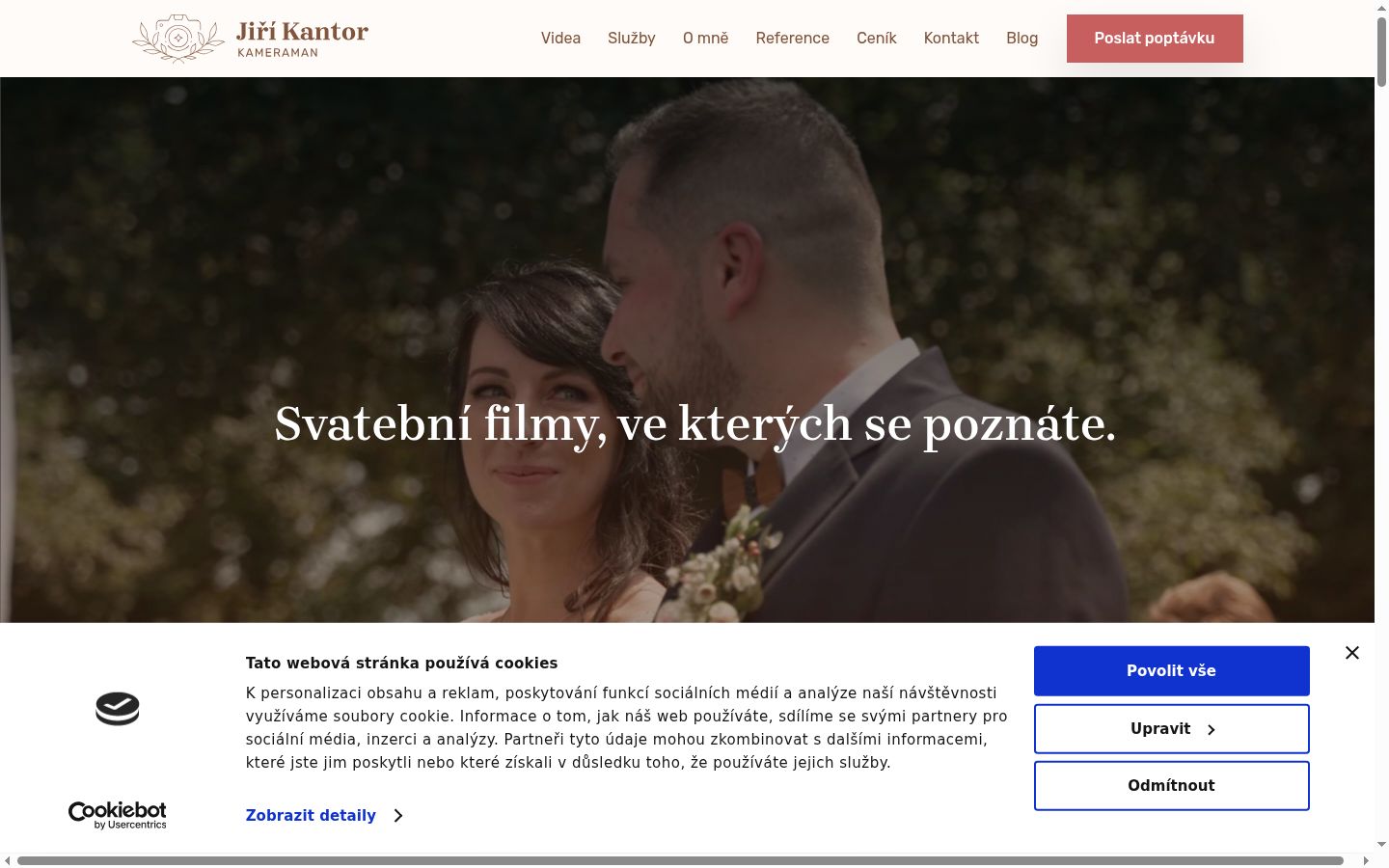1389x868 pixels.
Task: Open cookie settings via Upravit
Action: [1172, 729]
